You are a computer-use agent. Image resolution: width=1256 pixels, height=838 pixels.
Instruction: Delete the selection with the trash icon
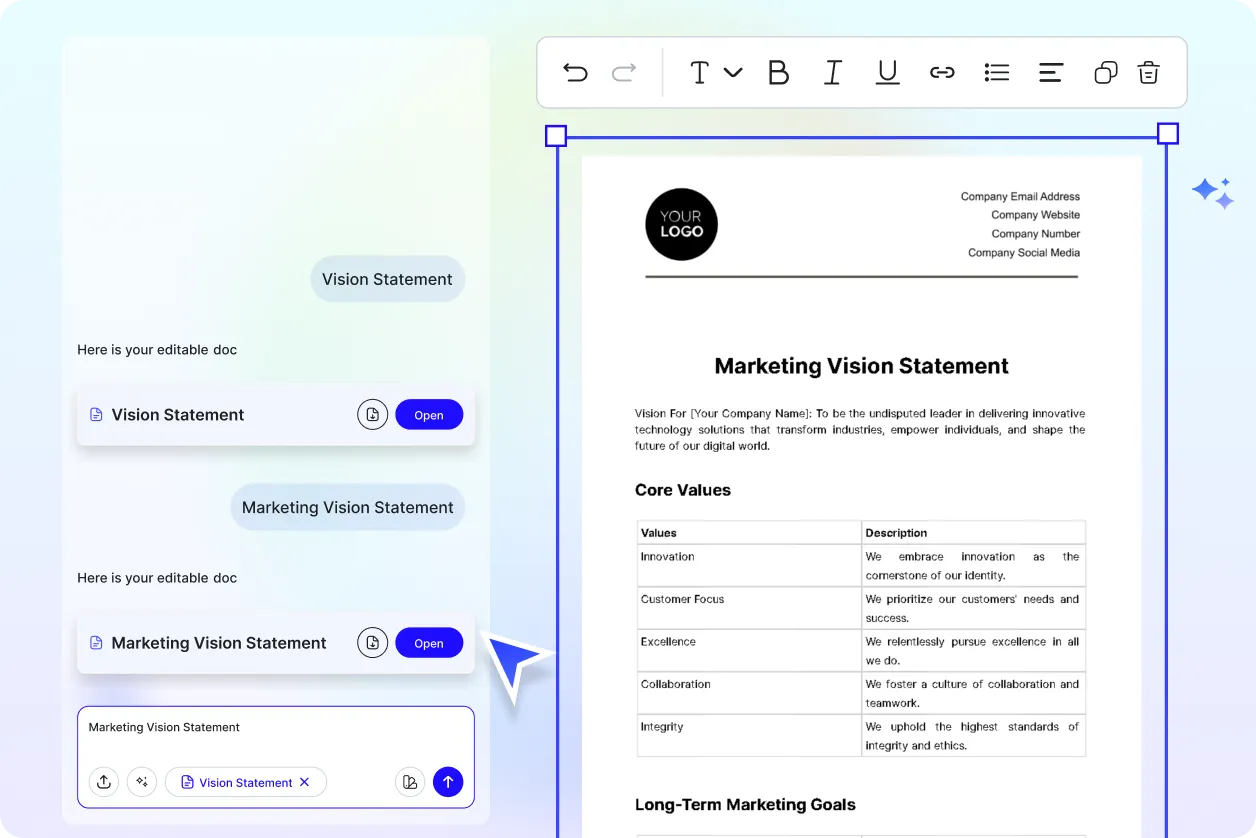(1149, 72)
